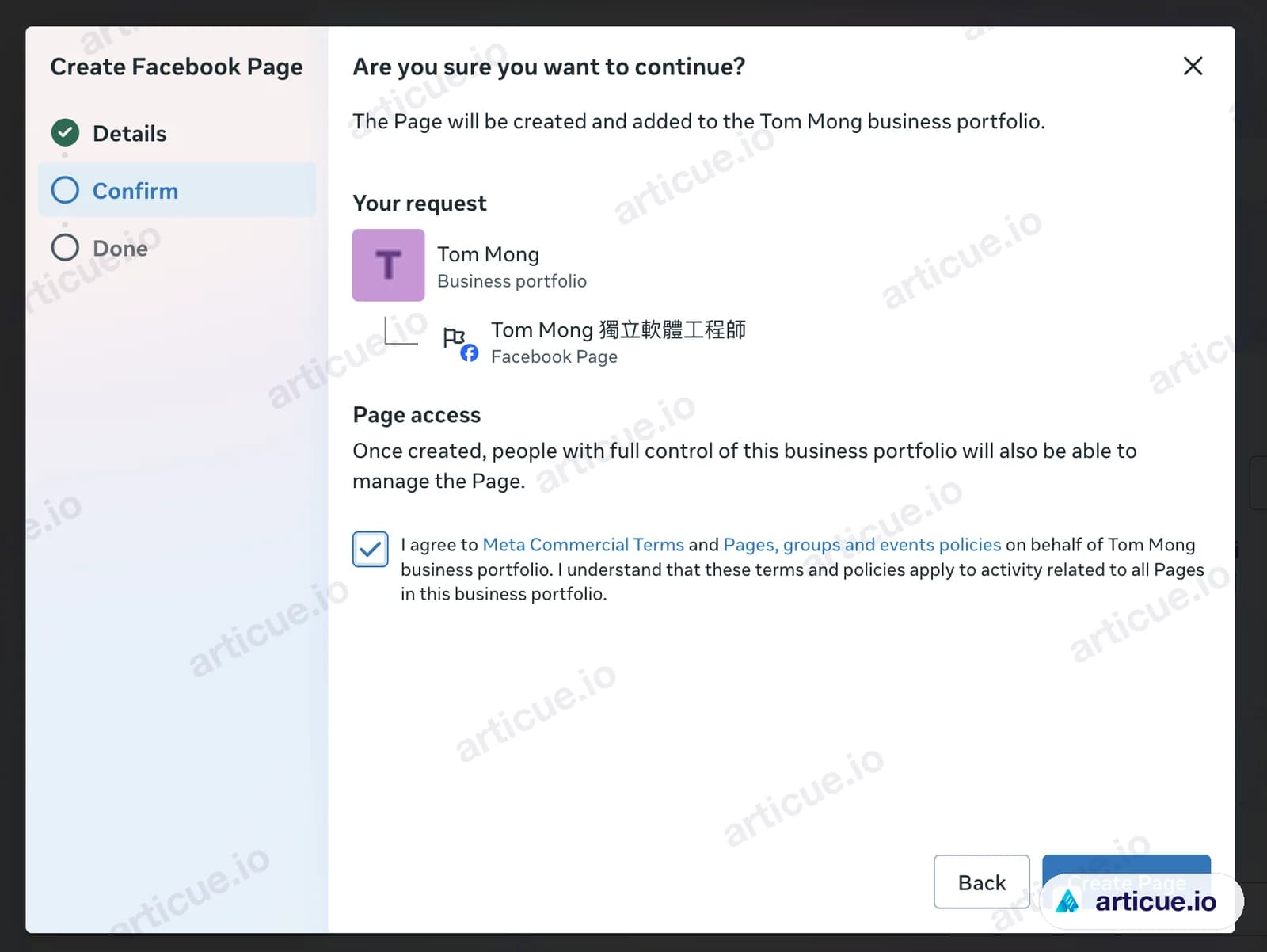
Task: Click the Are you sure you want to continue heading
Action: coord(549,67)
